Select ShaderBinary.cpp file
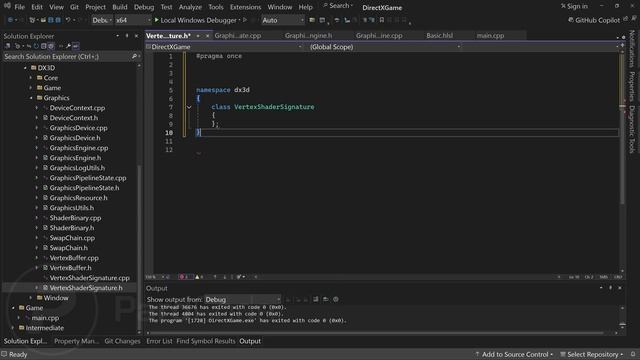Image resolution: width=640 pixels, height=360 pixels. [75, 218]
